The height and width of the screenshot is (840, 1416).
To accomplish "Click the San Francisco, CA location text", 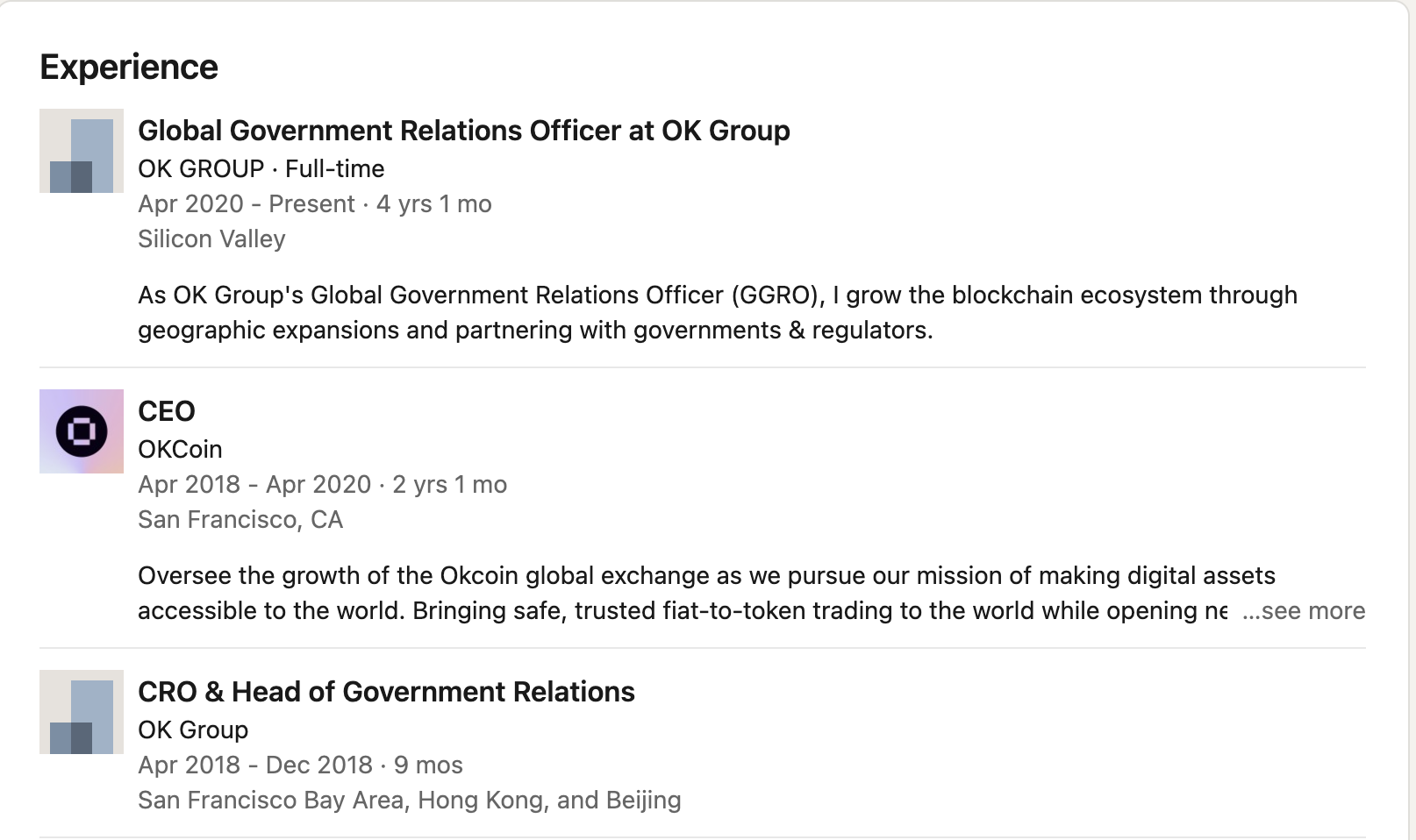I will click(240, 519).
